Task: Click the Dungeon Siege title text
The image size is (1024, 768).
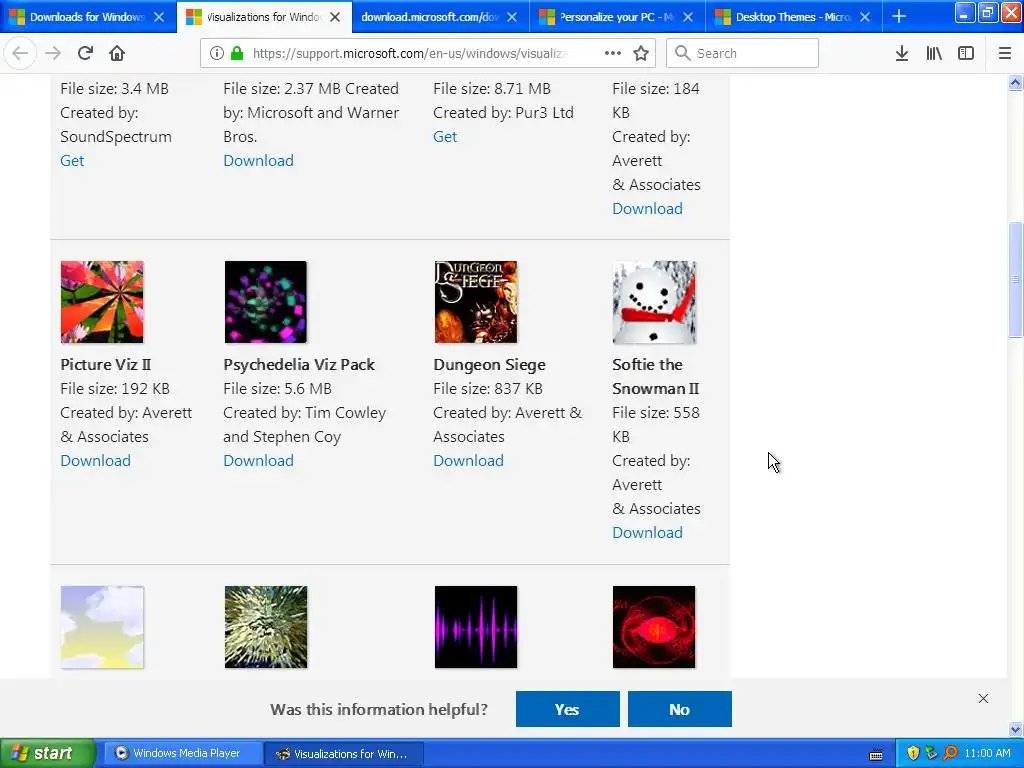Action: pos(489,364)
